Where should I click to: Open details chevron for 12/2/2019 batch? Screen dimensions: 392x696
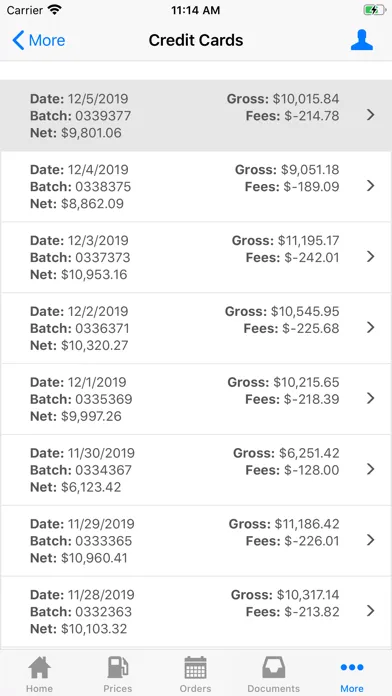pyautogui.click(x=371, y=328)
